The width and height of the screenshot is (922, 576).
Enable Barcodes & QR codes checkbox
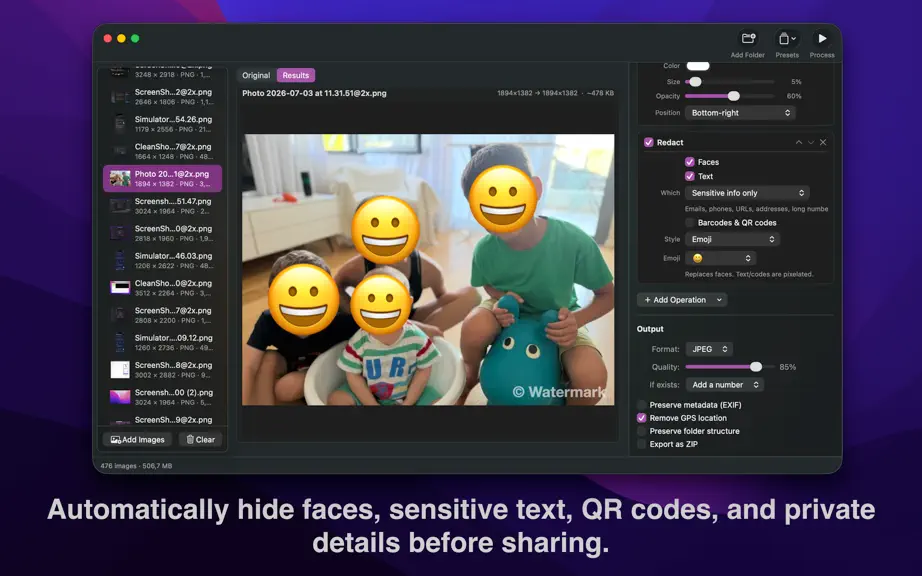coord(690,223)
